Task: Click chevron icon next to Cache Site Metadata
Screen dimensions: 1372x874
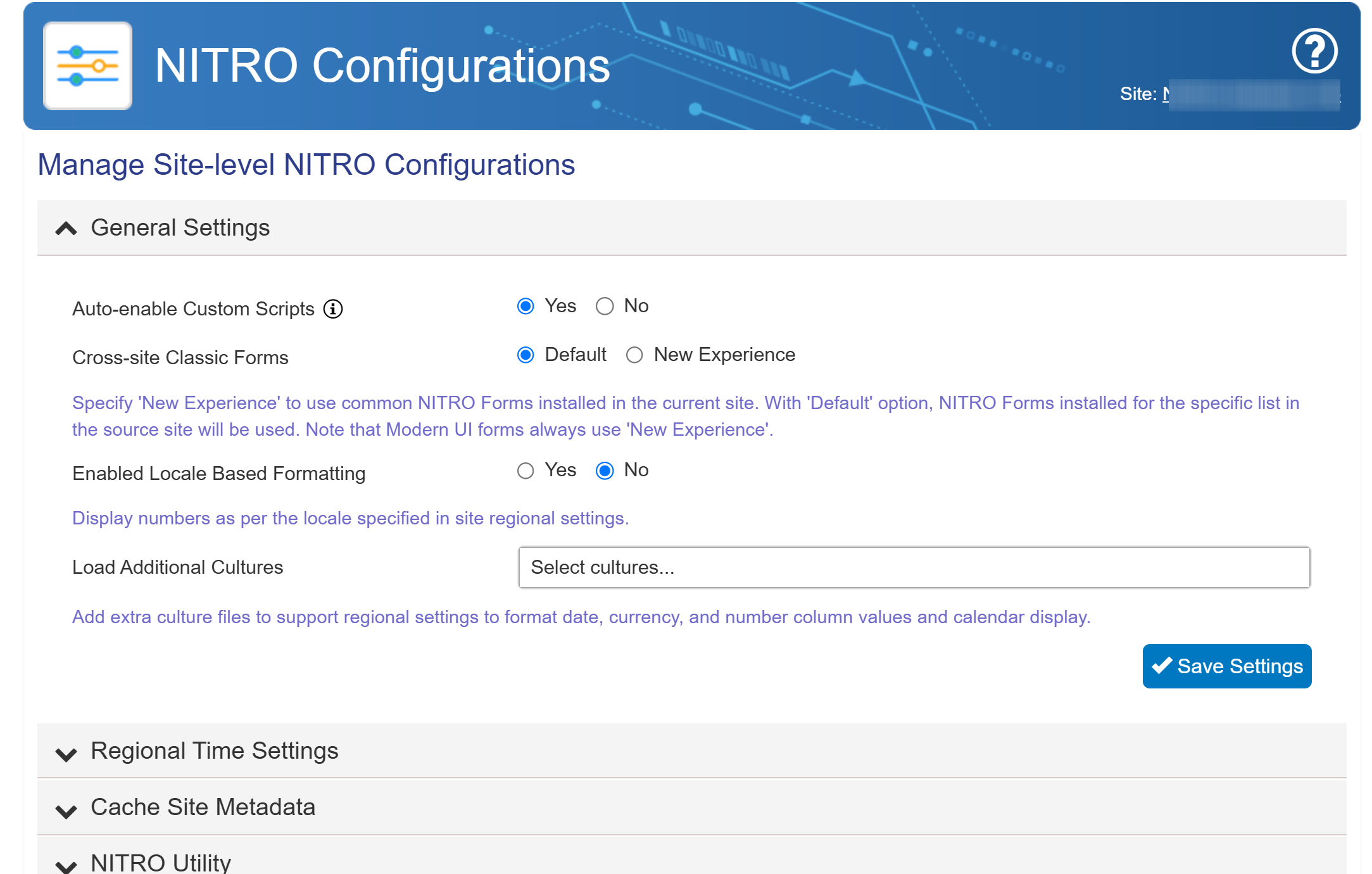Action: (66, 811)
